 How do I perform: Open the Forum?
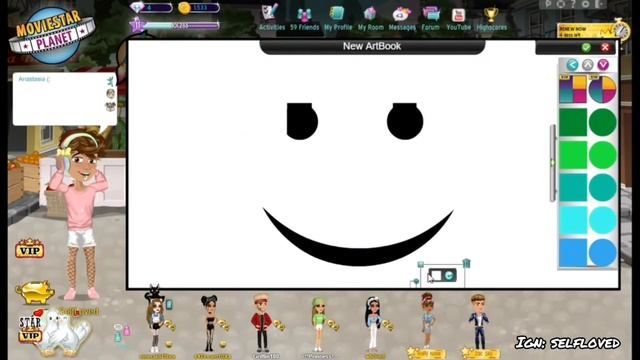pos(431,18)
